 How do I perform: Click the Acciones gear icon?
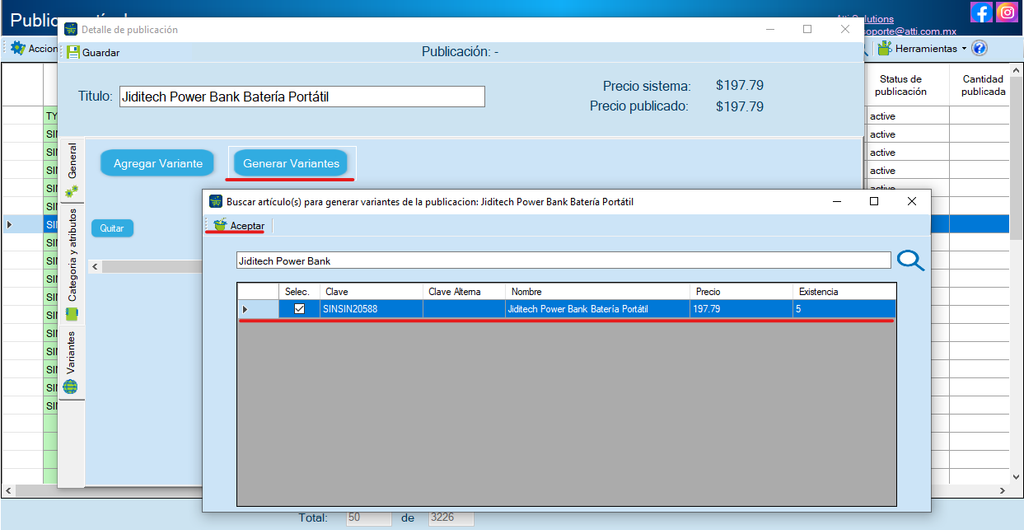point(18,48)
